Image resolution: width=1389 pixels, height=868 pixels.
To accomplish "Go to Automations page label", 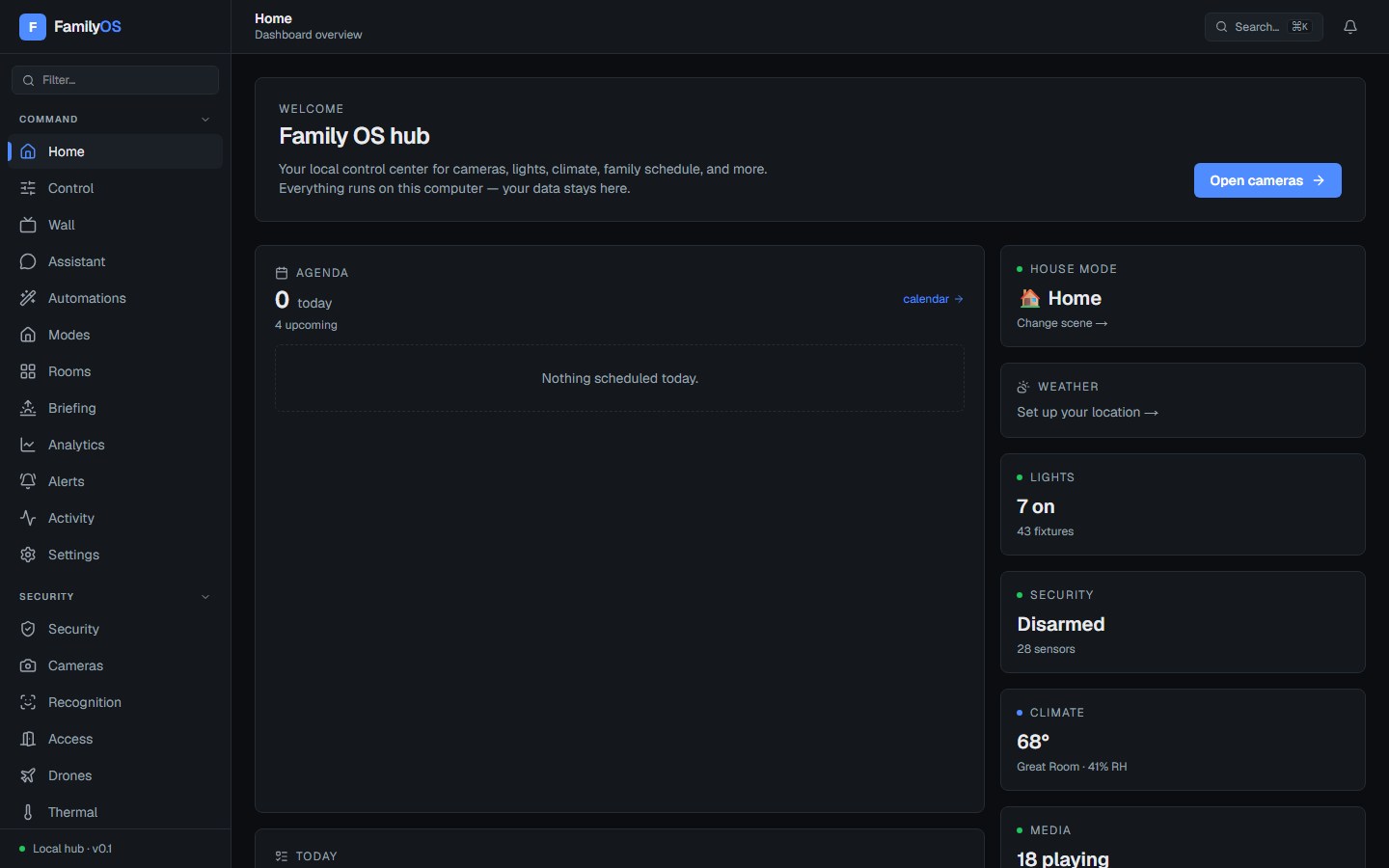I will coord(87,298).
